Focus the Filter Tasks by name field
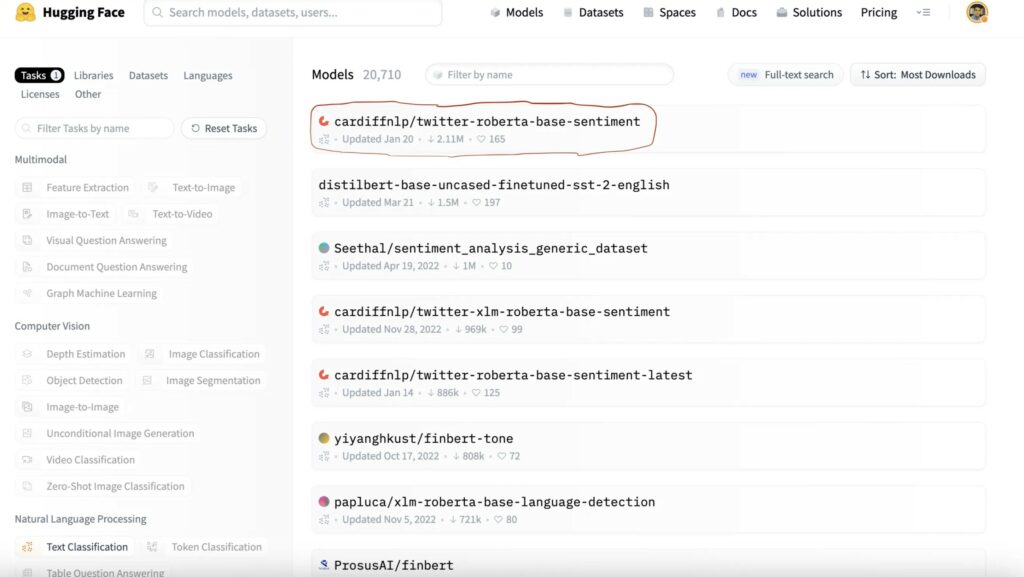The image size is (1024, 577). coord(95,128)
